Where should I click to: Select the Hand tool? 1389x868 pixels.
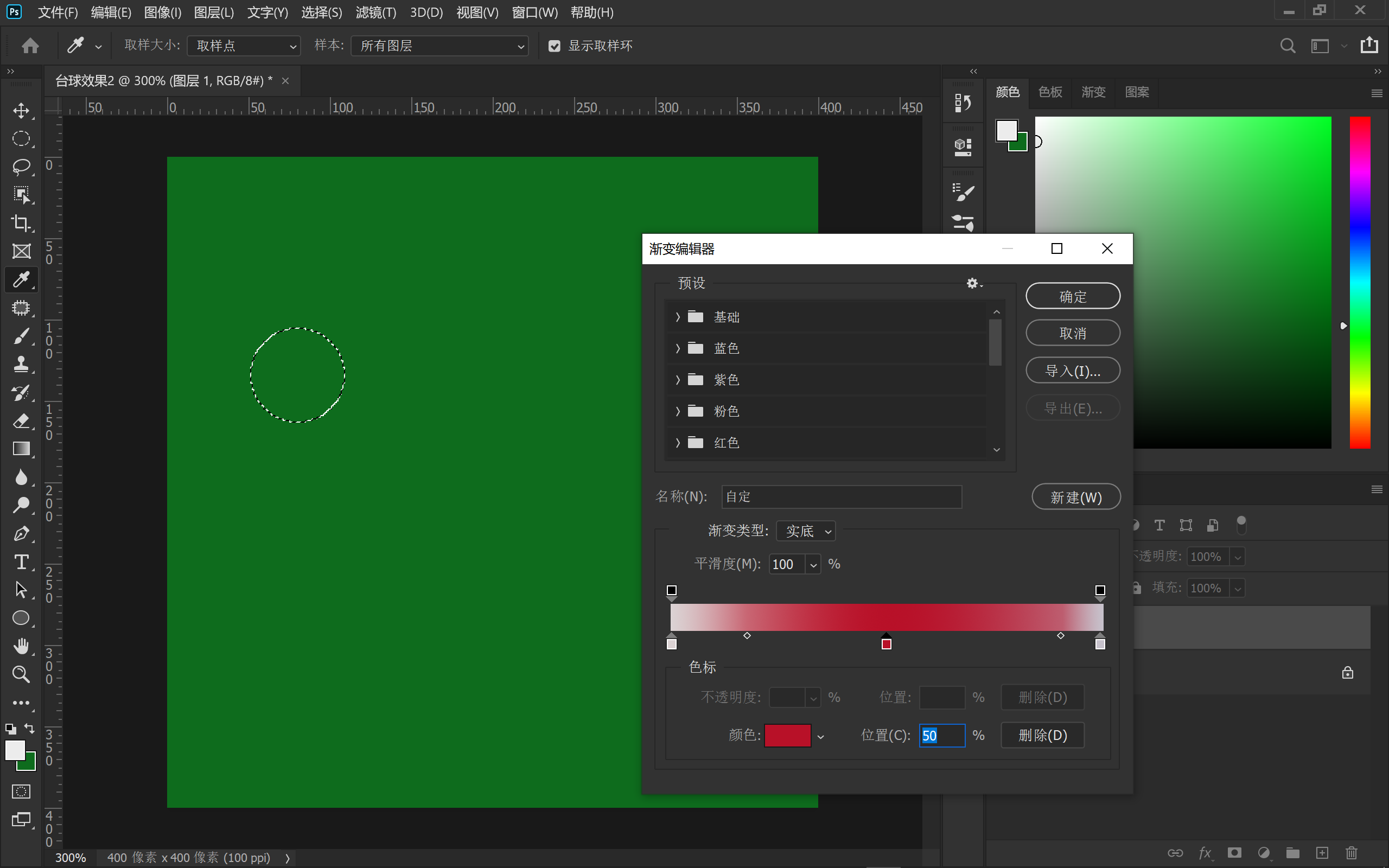(21, 647)
